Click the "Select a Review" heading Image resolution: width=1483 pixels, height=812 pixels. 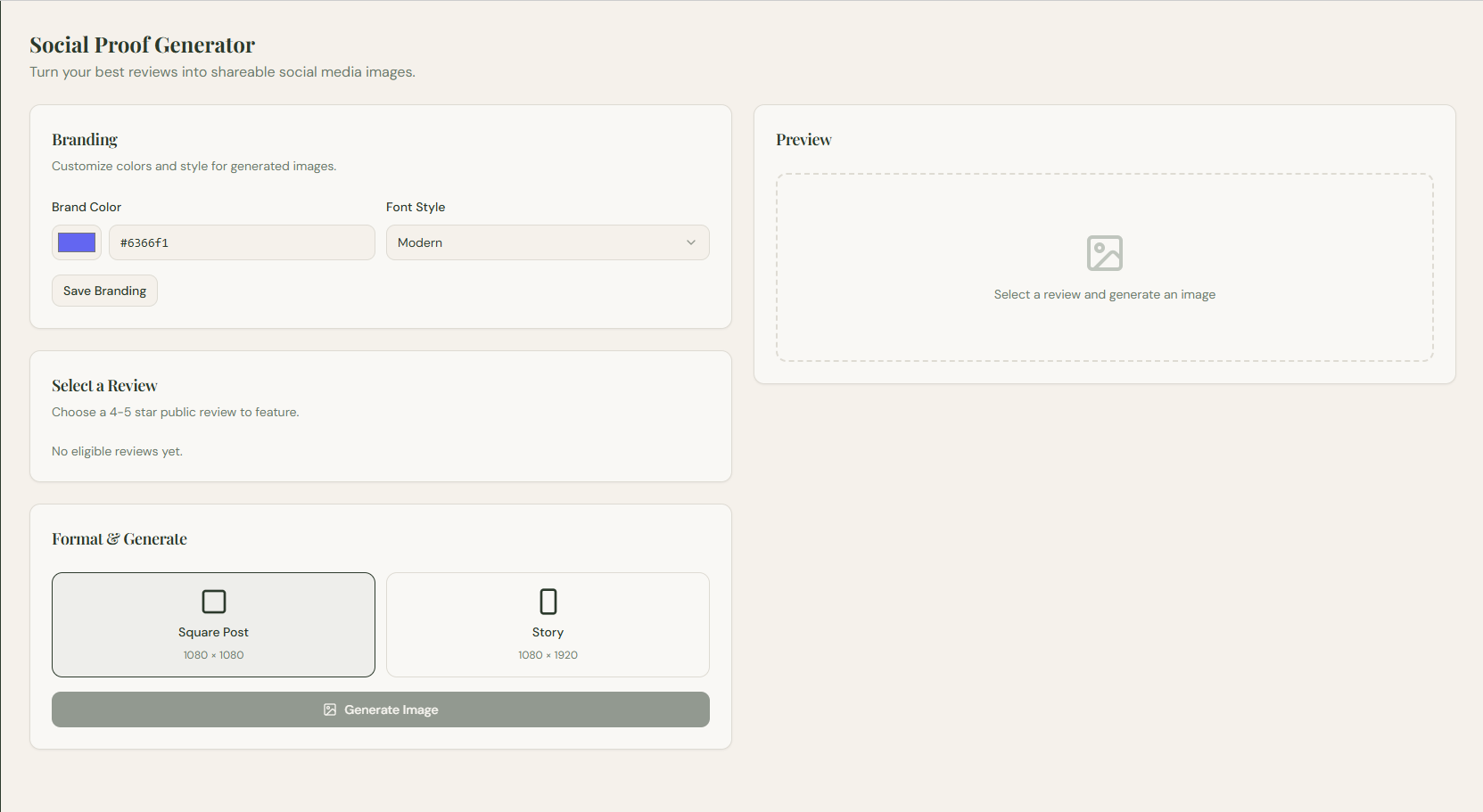click(104, 386)
